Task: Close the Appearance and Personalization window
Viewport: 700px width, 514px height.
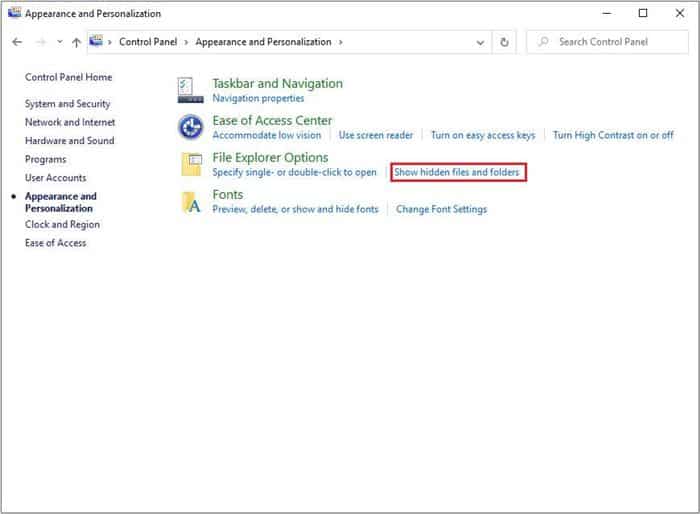Action: point(679,13)
